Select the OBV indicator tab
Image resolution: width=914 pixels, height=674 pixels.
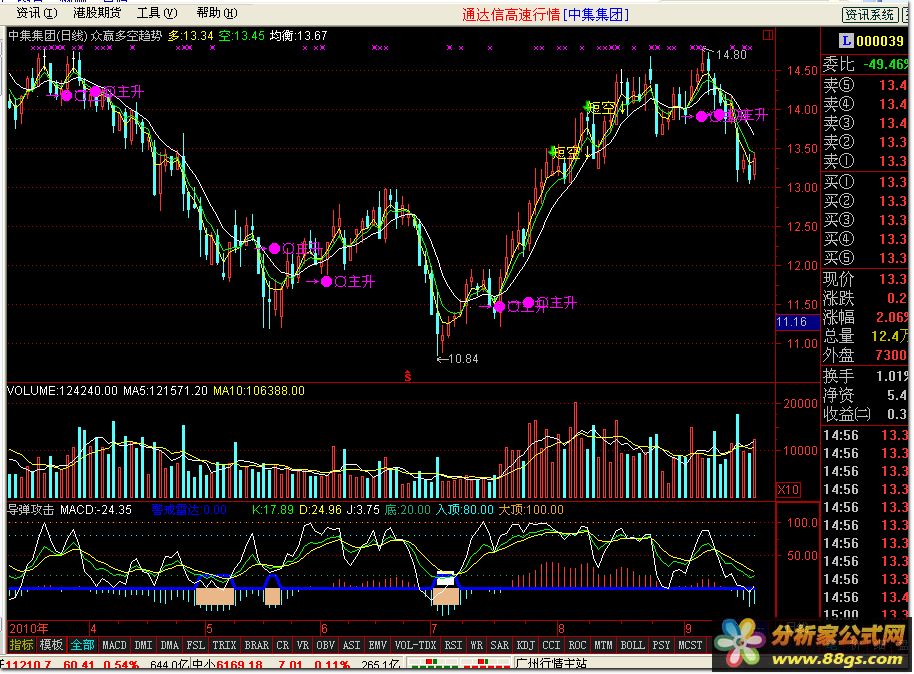tap(326, 645)
